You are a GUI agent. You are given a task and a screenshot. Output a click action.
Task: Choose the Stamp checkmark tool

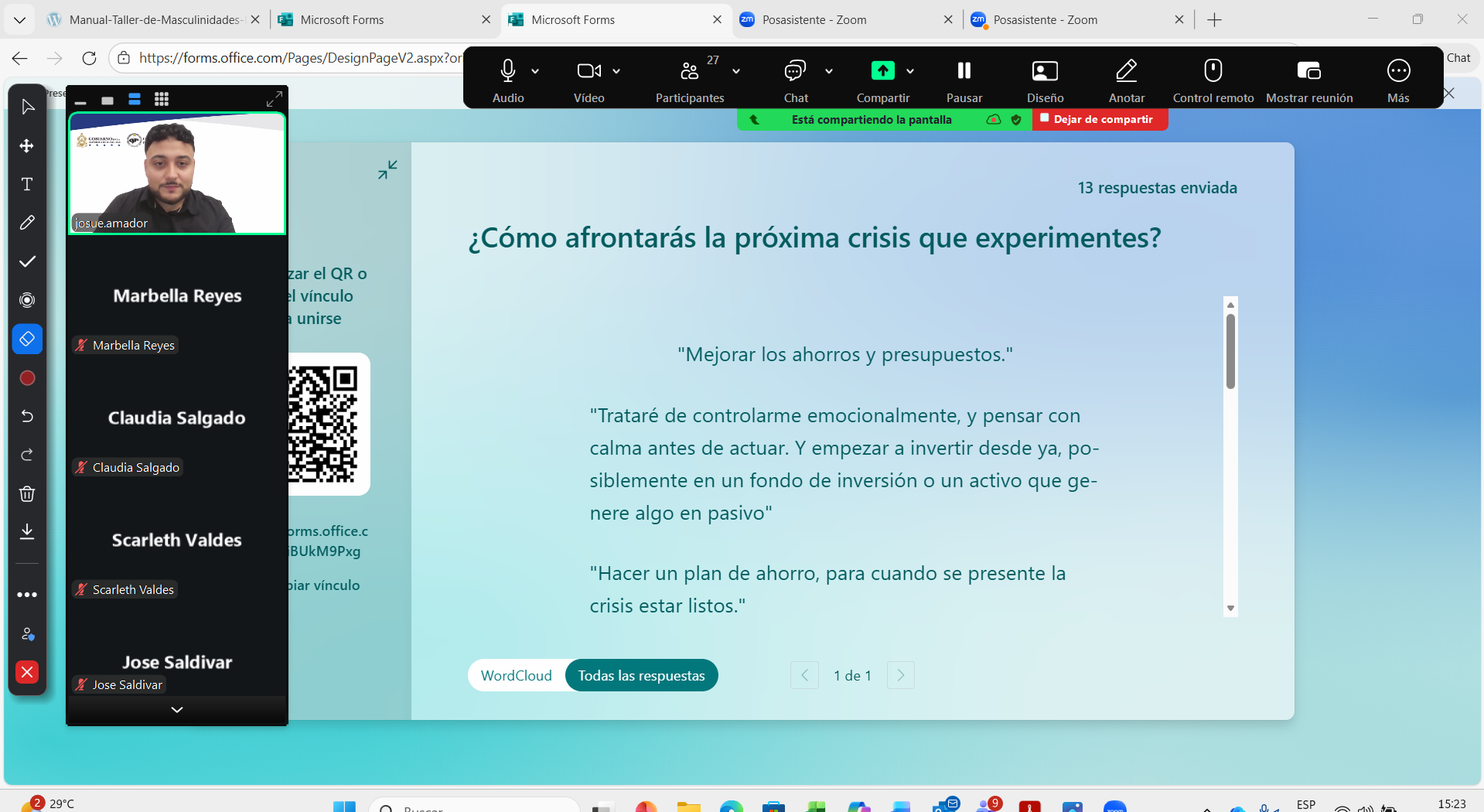(x=27, y=261)
